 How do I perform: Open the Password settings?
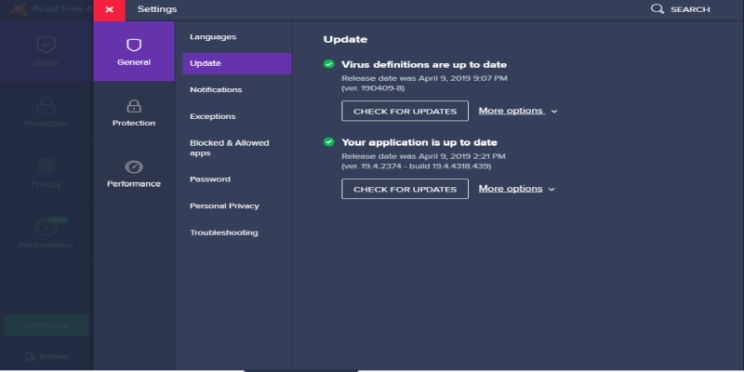(210, 179)
